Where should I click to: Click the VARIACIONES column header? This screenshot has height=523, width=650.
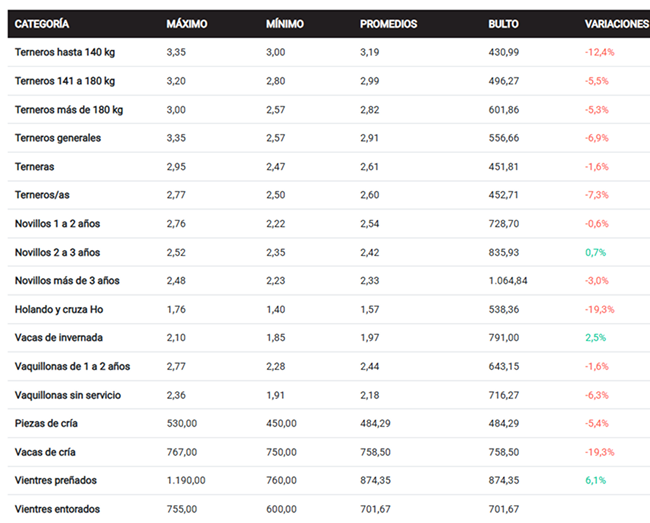616,24
